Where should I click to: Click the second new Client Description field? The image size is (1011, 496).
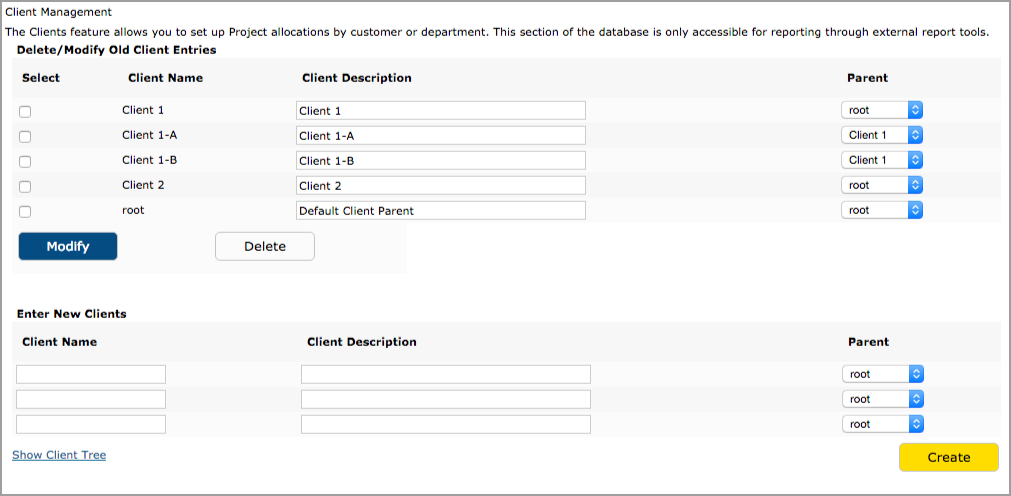pyautogui.click(x=446, y=399)
